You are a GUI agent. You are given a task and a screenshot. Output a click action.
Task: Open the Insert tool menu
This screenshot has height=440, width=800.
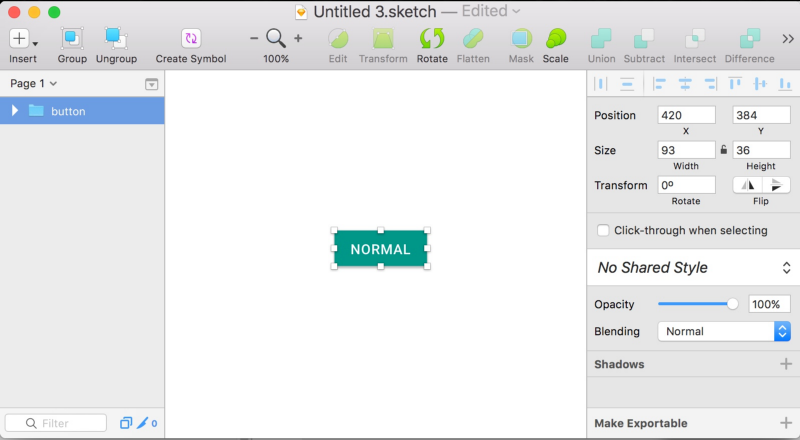pyautogui.click(x=23, y=39)
